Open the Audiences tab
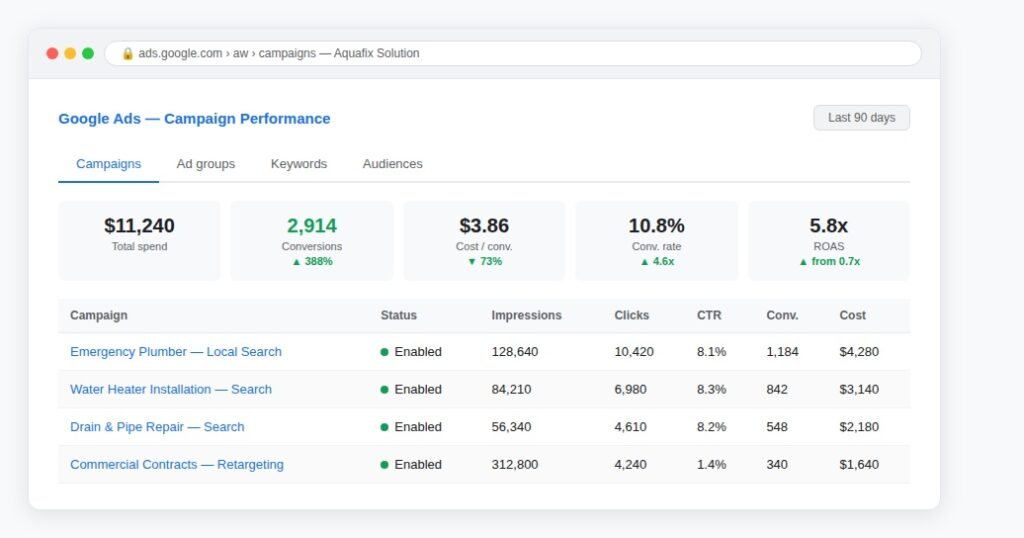1024x538 pixels. (x=392, y=164)
